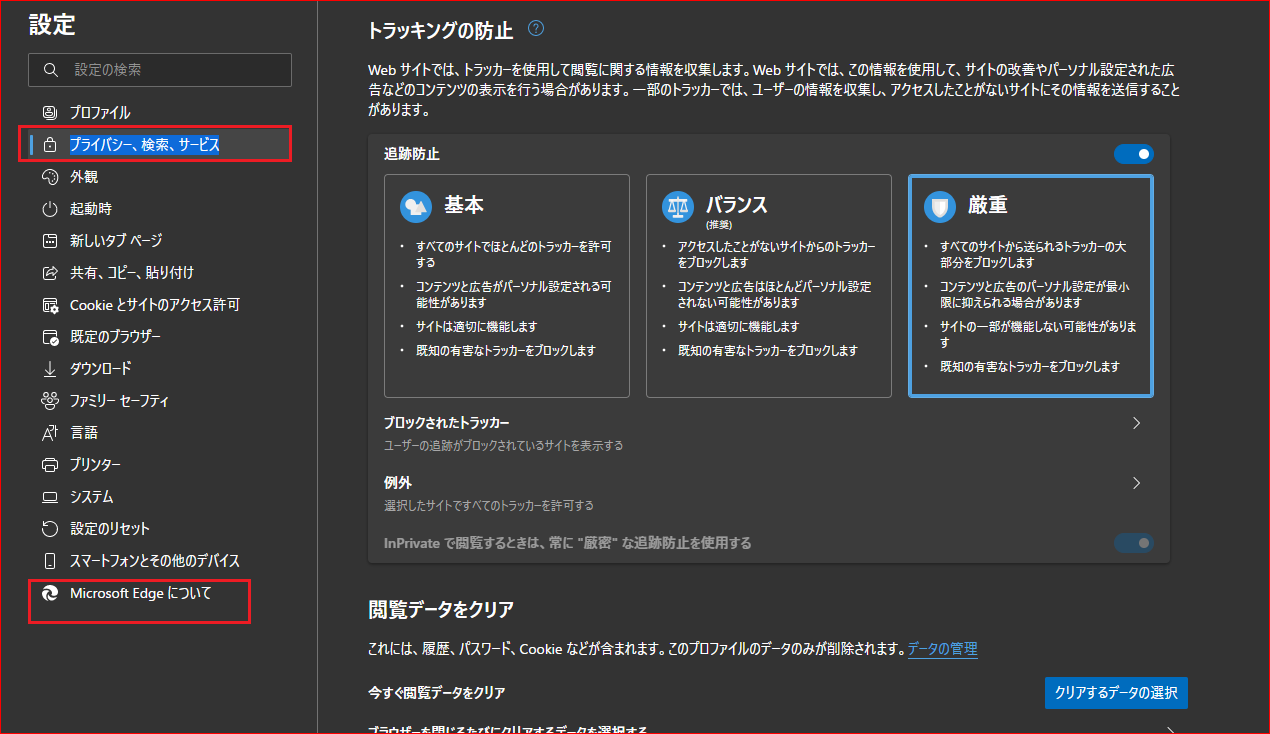The height and width of the screenshot is (734, 1270).
Task: Click the クリアするデータの選択 button
Action: pos(1116,692)
